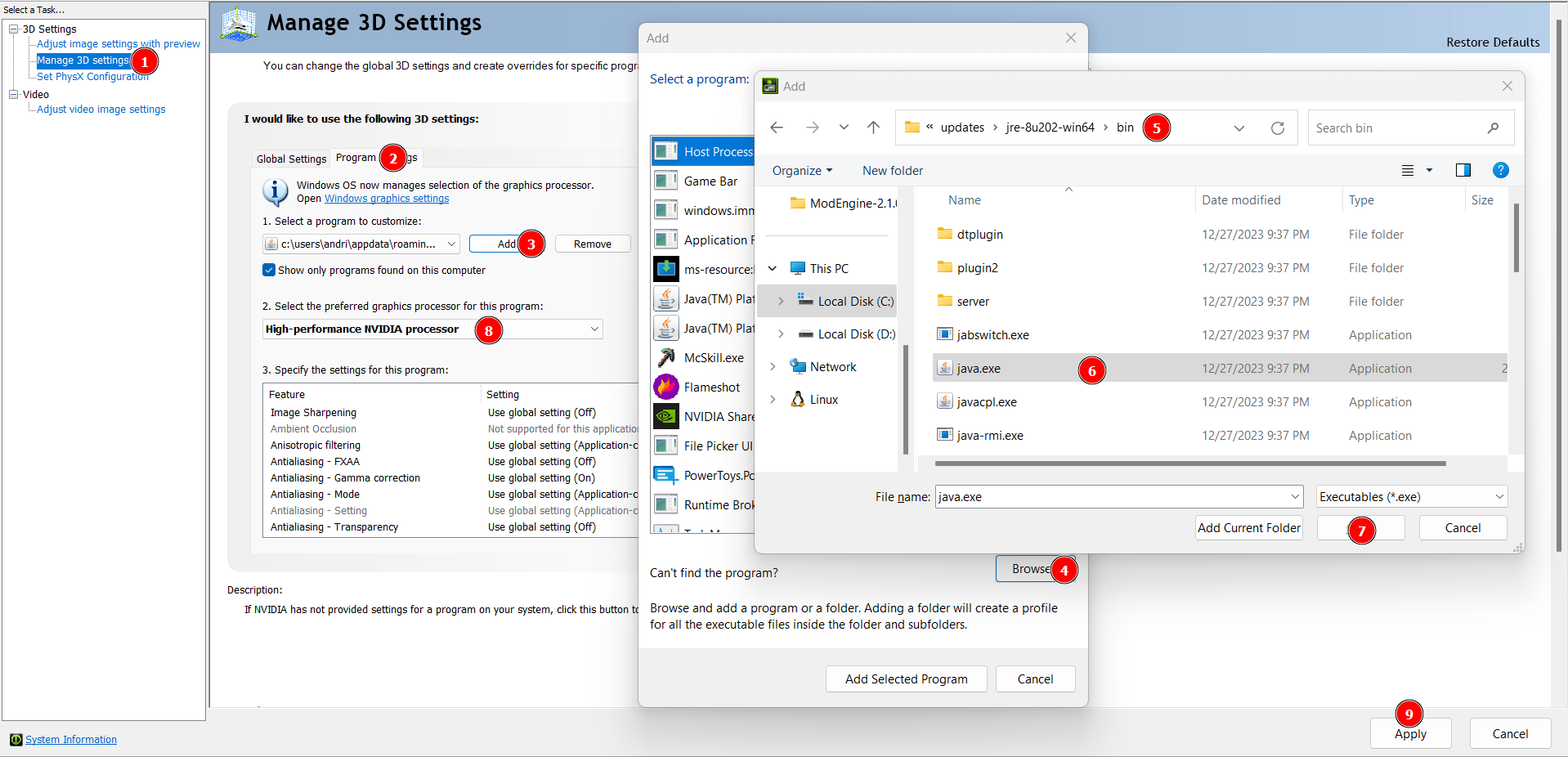Click the Browse button
Viewport: 1568px width, 757px height.
(x=1036, y=569)
